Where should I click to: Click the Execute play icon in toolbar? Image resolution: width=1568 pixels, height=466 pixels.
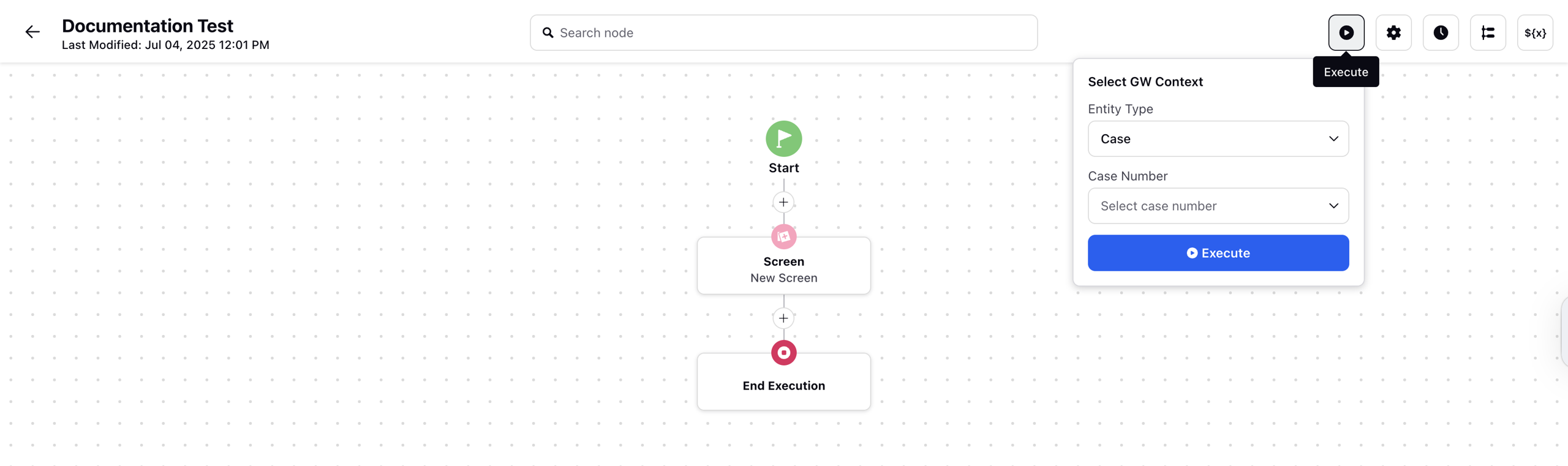[x=1346, y=32]
